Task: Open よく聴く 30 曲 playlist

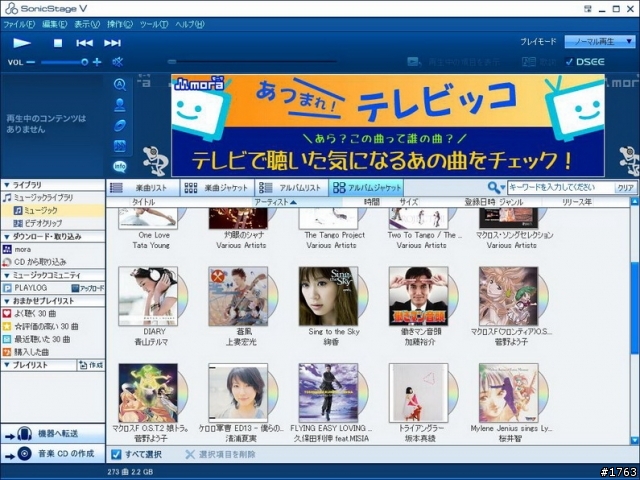Action: tap(29, 313)
